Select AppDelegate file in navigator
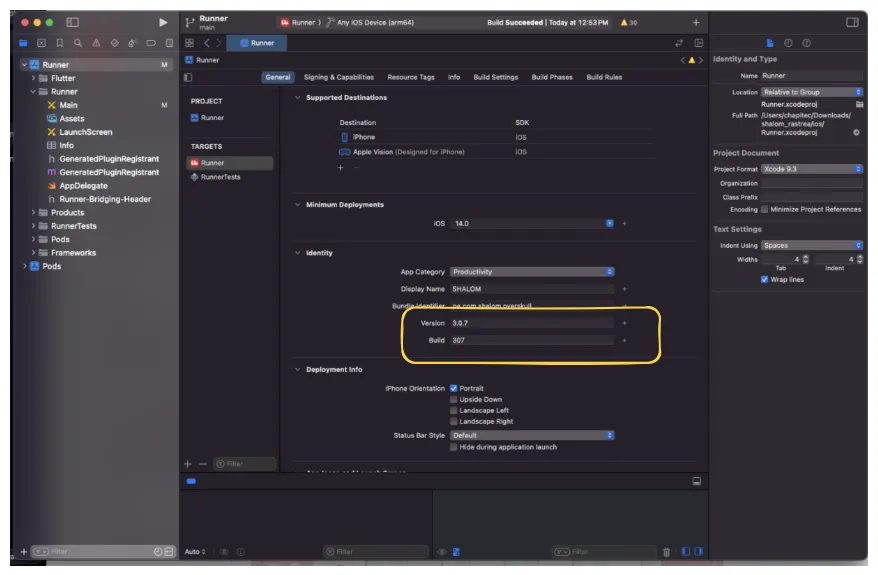This screenshot has width=878, height=575. pyautogui.click(x=83, y=186)
